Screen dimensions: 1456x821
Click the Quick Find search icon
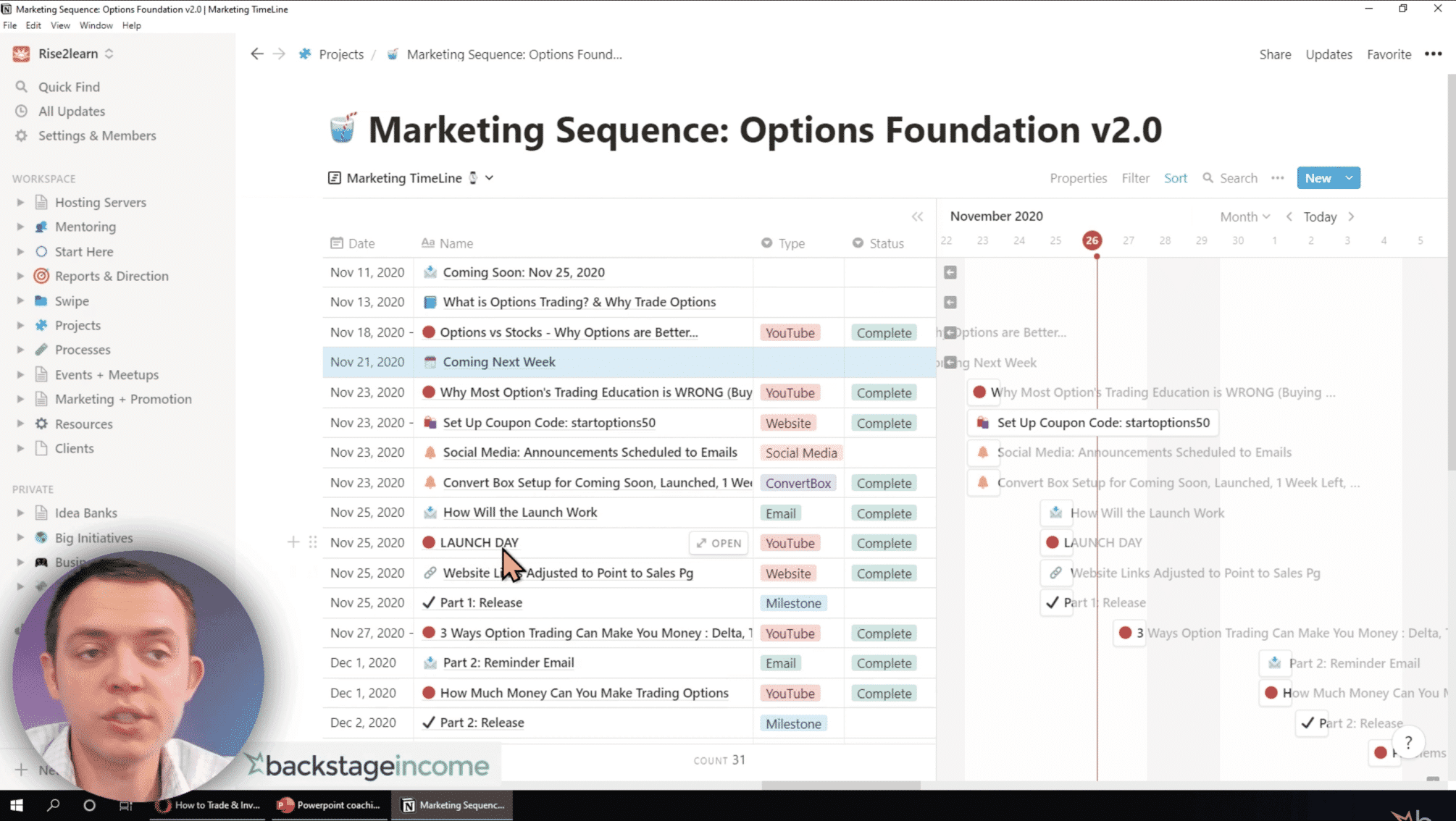point(22,87)
